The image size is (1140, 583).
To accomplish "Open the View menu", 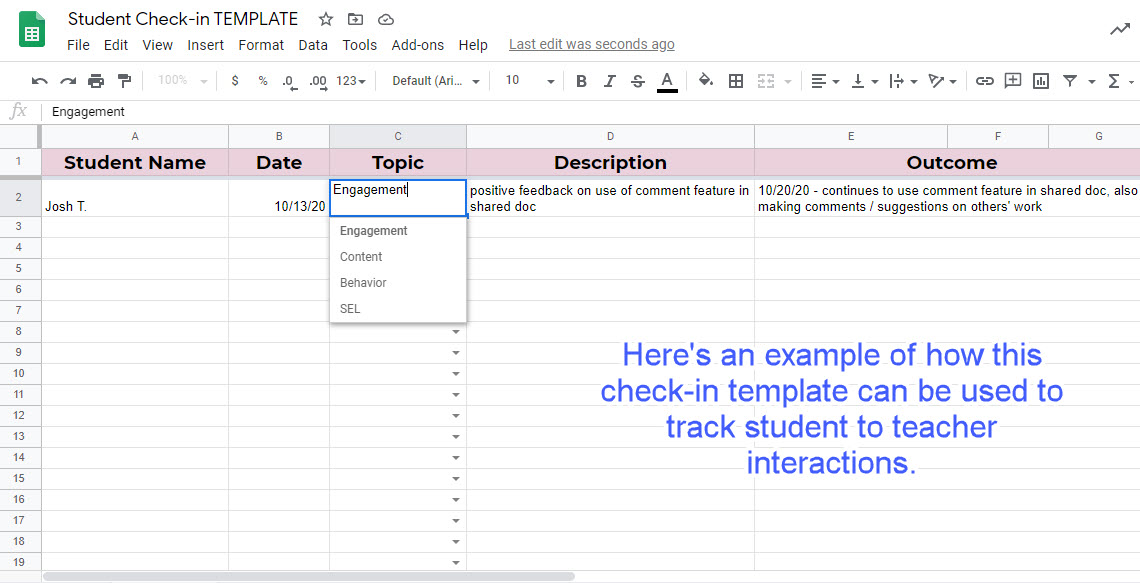I will (x=157, y=45).
